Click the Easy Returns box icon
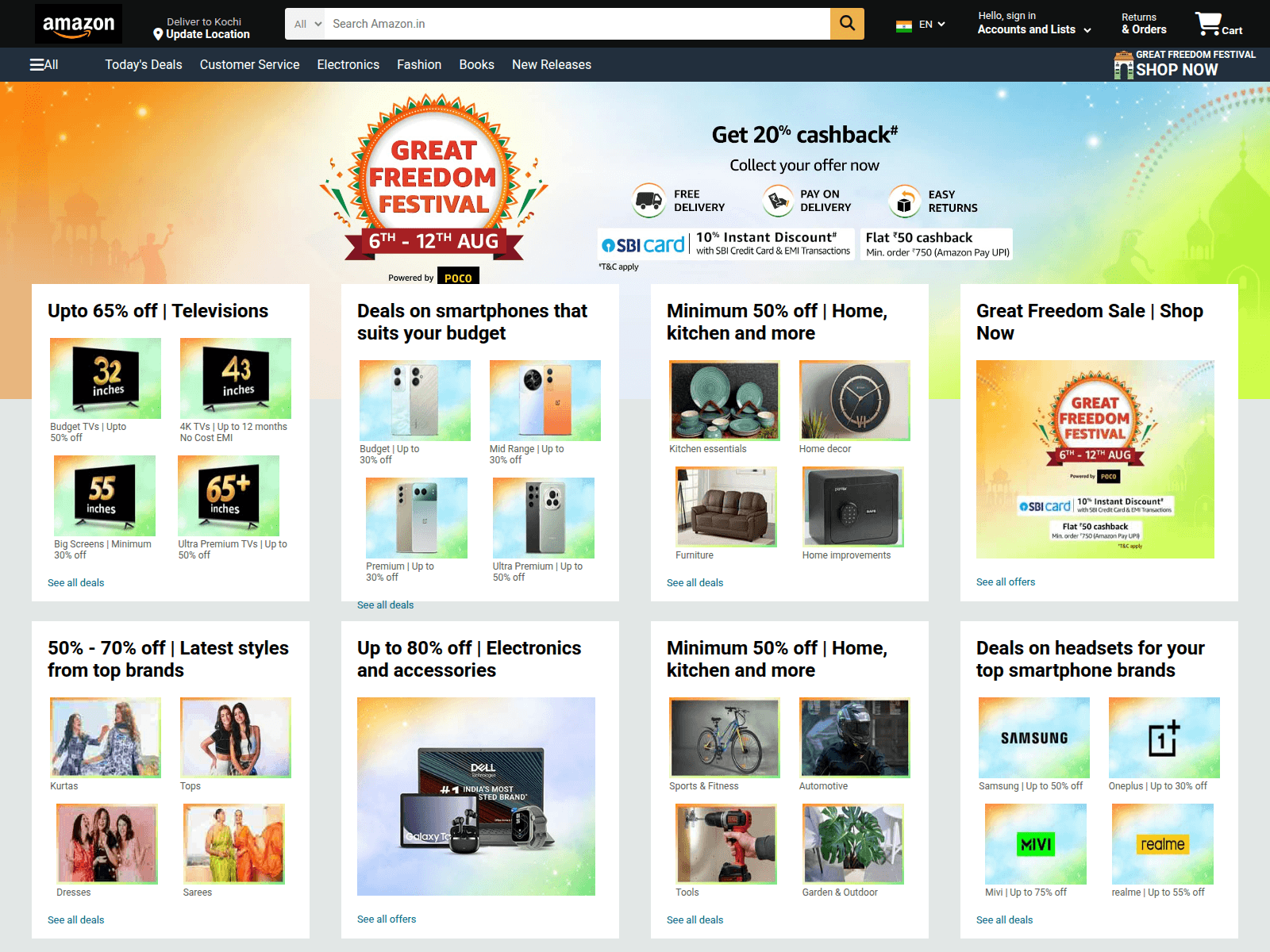The image size is (1270, 952). (904, 201)
